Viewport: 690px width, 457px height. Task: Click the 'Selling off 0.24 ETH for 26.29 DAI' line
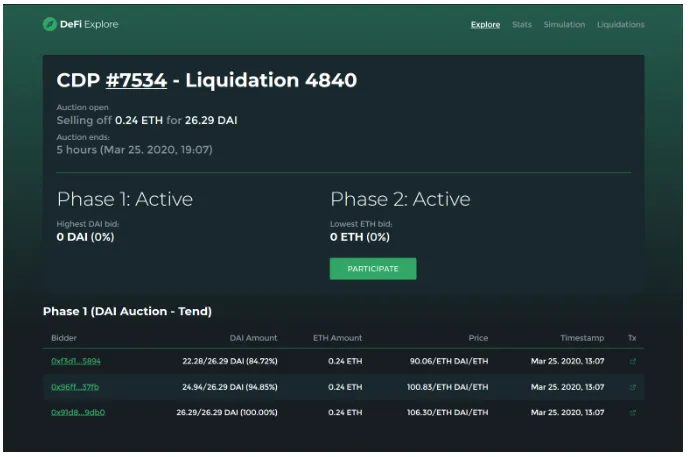pos(147,121)
